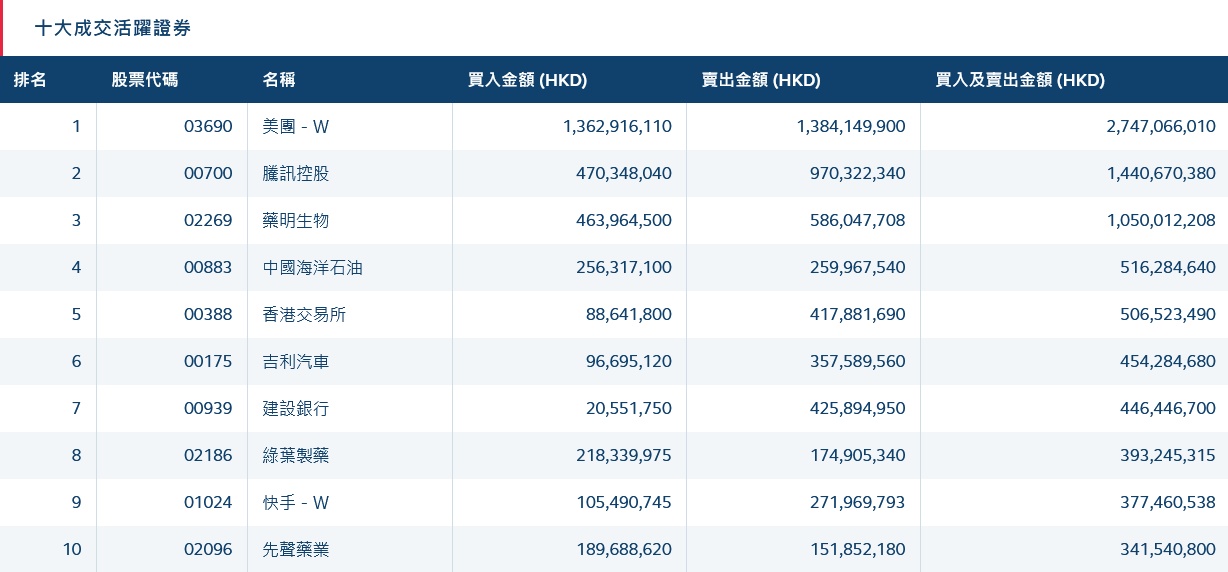Select the 十大成交活躍證券 section title
This screenshot has height=572, width=1228.
[113, 29]
